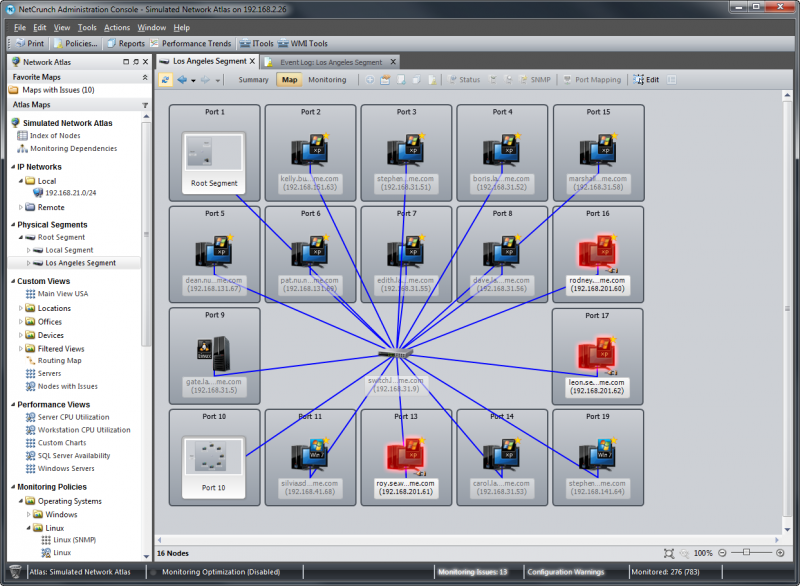800x586 pixels.
Task: Select the Windows 7 node on Port 19
Action: coord(597,454)
